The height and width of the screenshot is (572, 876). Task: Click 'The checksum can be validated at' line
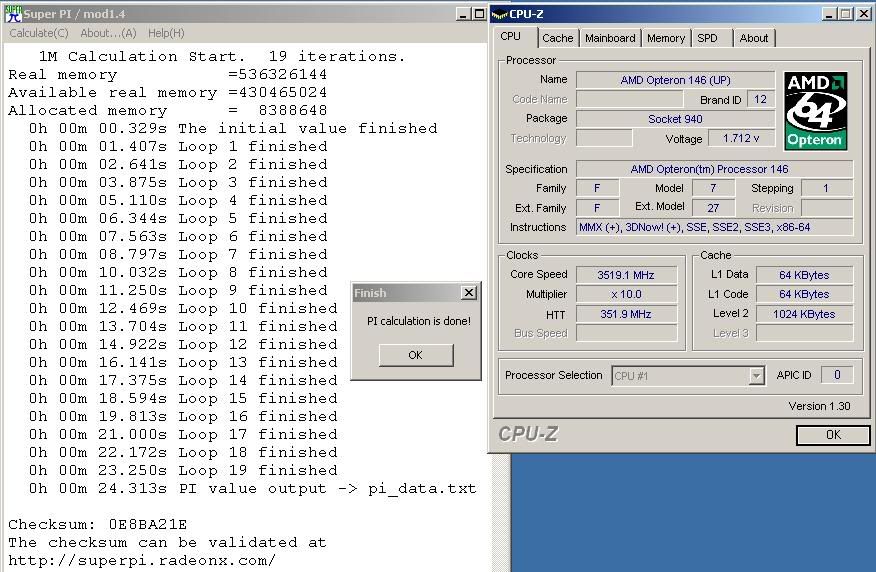[x=167, y=542]
